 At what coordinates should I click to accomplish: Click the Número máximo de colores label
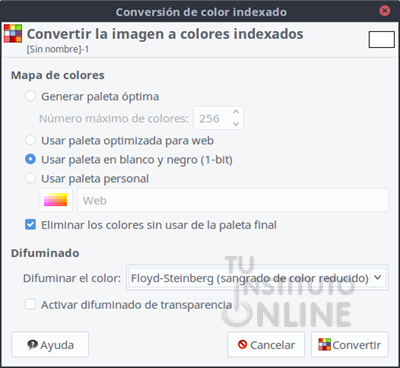click(x=114, y=118)
